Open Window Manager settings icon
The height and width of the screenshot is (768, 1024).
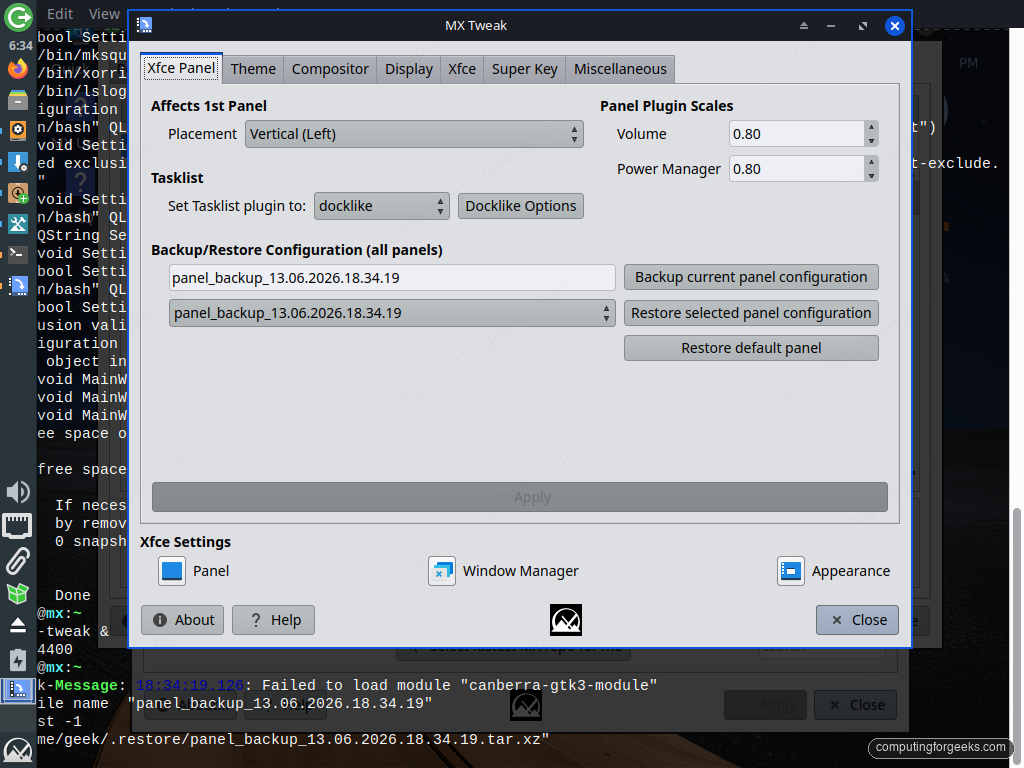(442, 571)
